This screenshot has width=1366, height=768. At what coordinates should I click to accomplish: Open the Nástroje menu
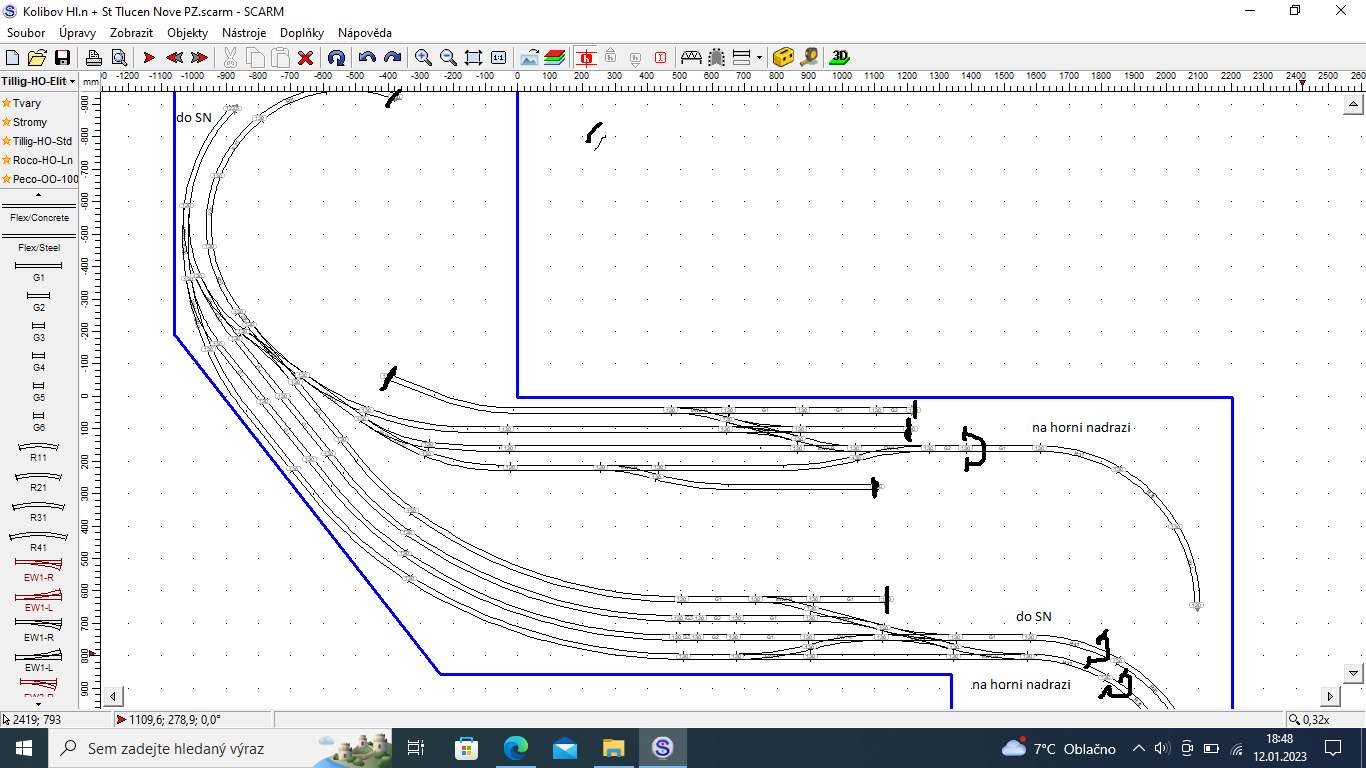click(x=243, y=33)
